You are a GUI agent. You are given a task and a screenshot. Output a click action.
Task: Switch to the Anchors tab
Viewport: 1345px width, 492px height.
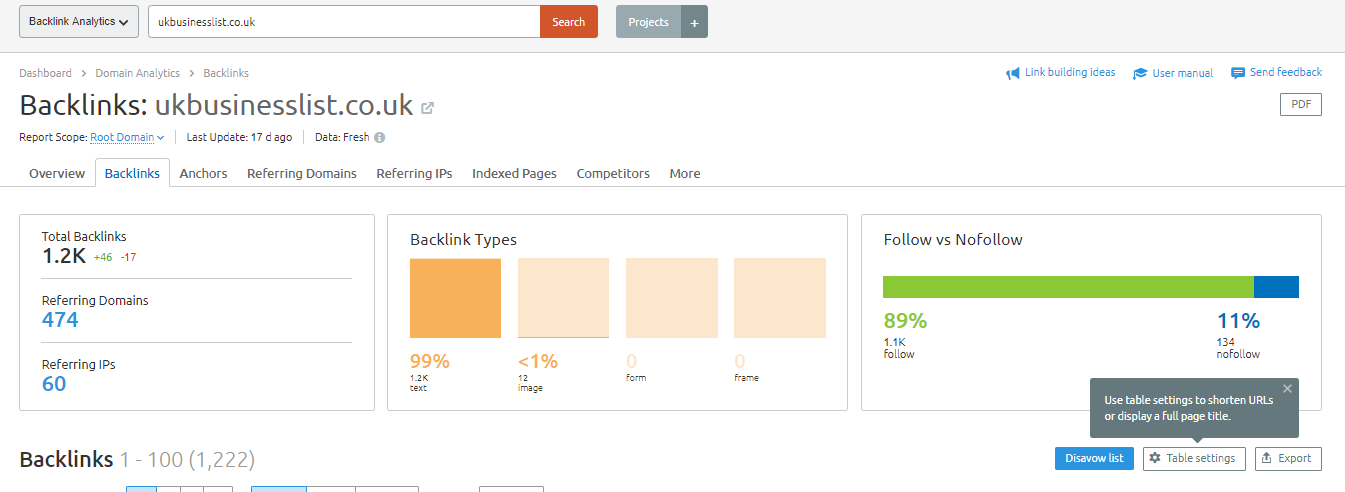point(204,173)
